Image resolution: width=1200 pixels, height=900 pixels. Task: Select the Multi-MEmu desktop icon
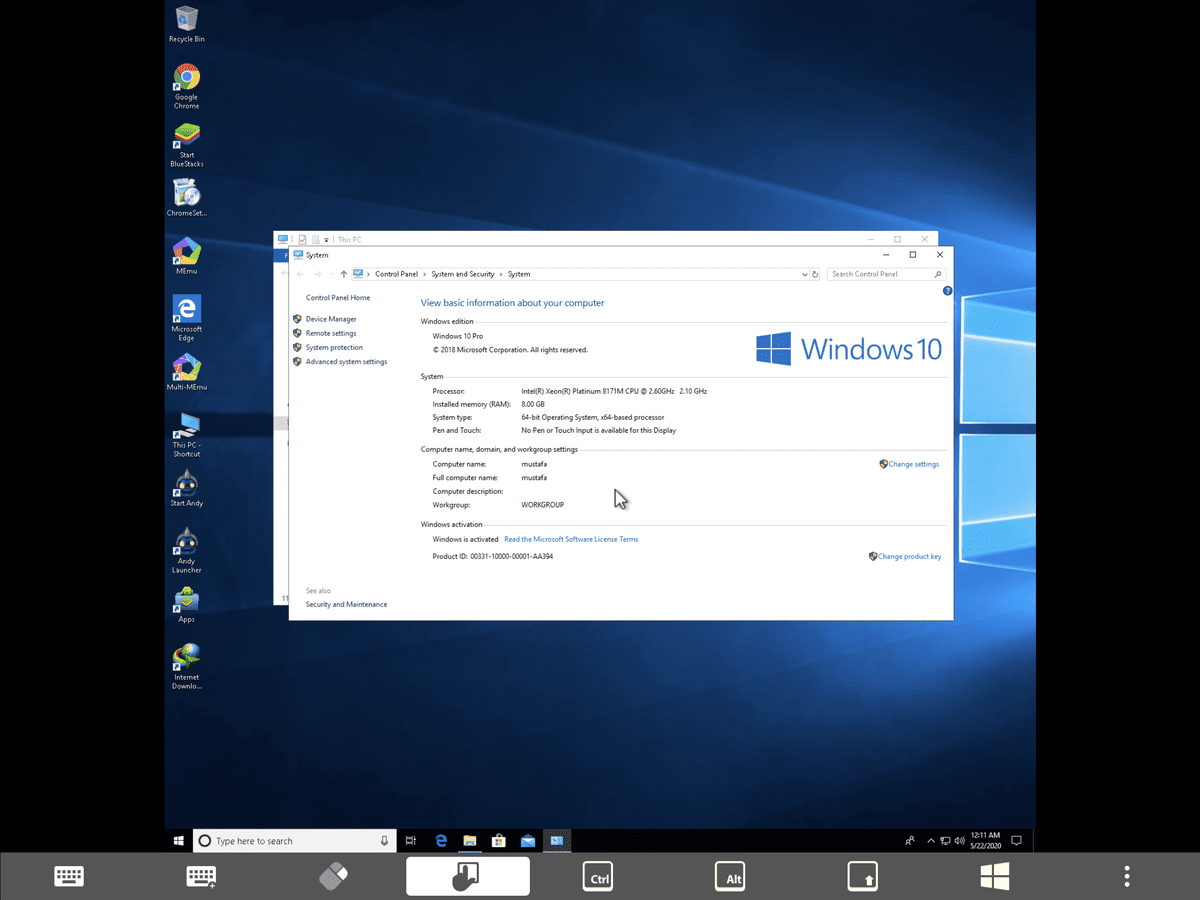click(x=186, y=372)
